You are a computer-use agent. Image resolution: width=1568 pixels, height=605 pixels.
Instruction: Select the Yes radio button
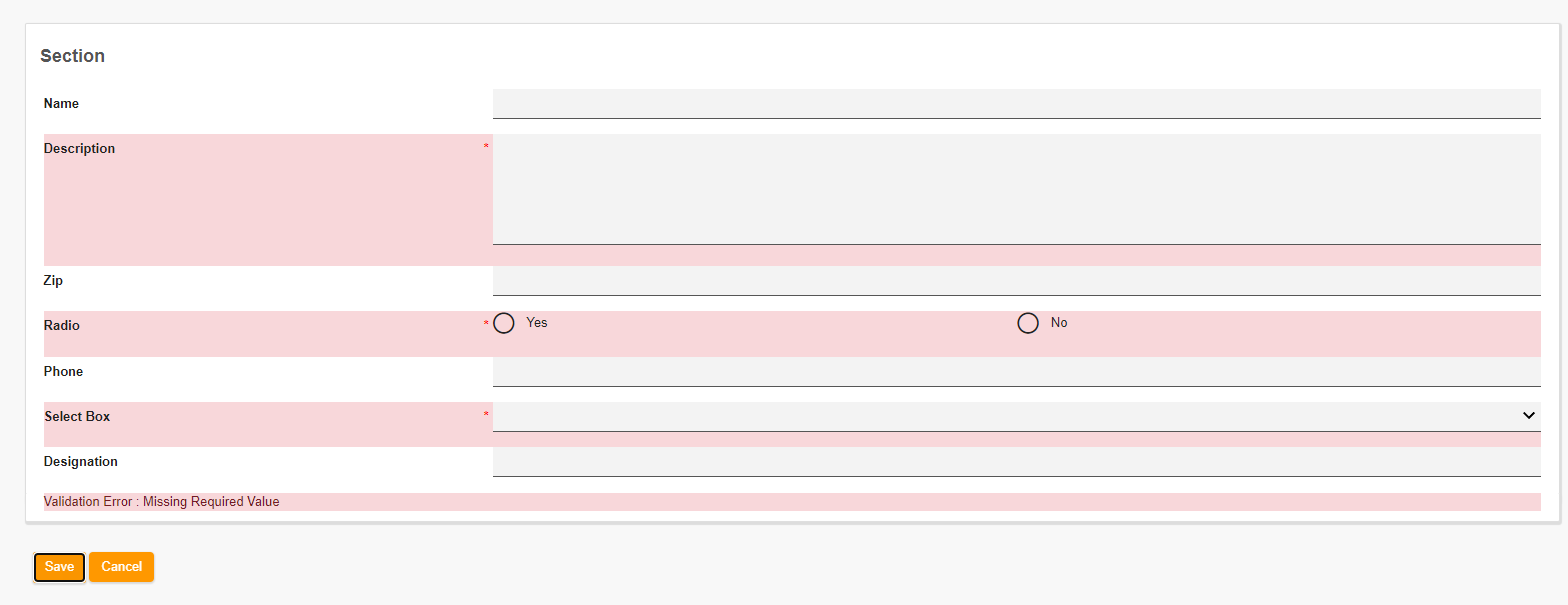505,323
